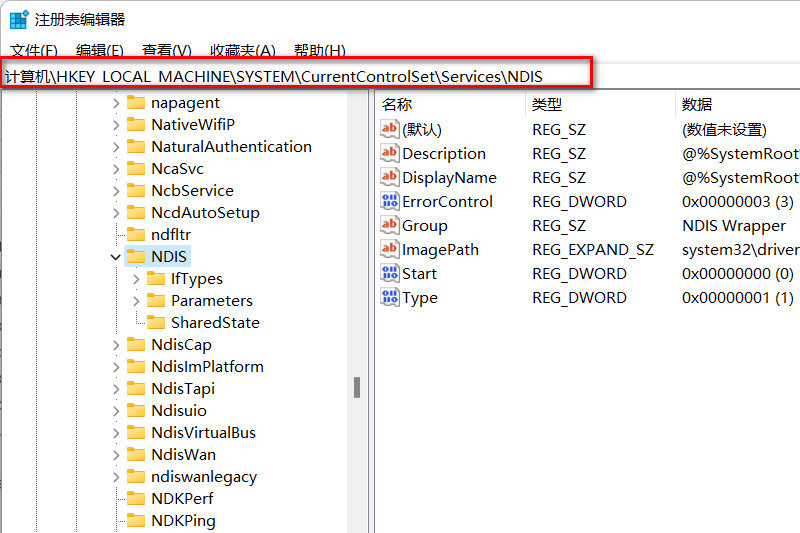
Task: Open the 帮助(H) menu
Action: tap(319, 51)
